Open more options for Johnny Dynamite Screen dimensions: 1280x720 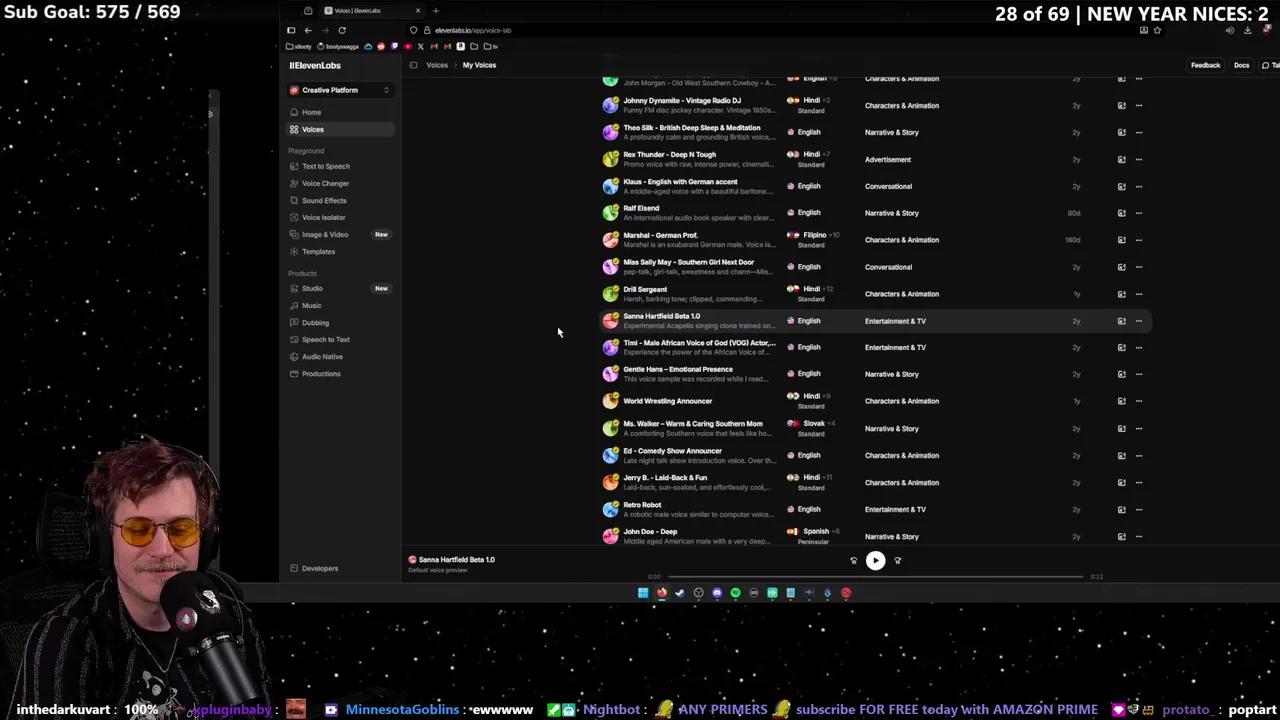click(x=1139, y=105)
